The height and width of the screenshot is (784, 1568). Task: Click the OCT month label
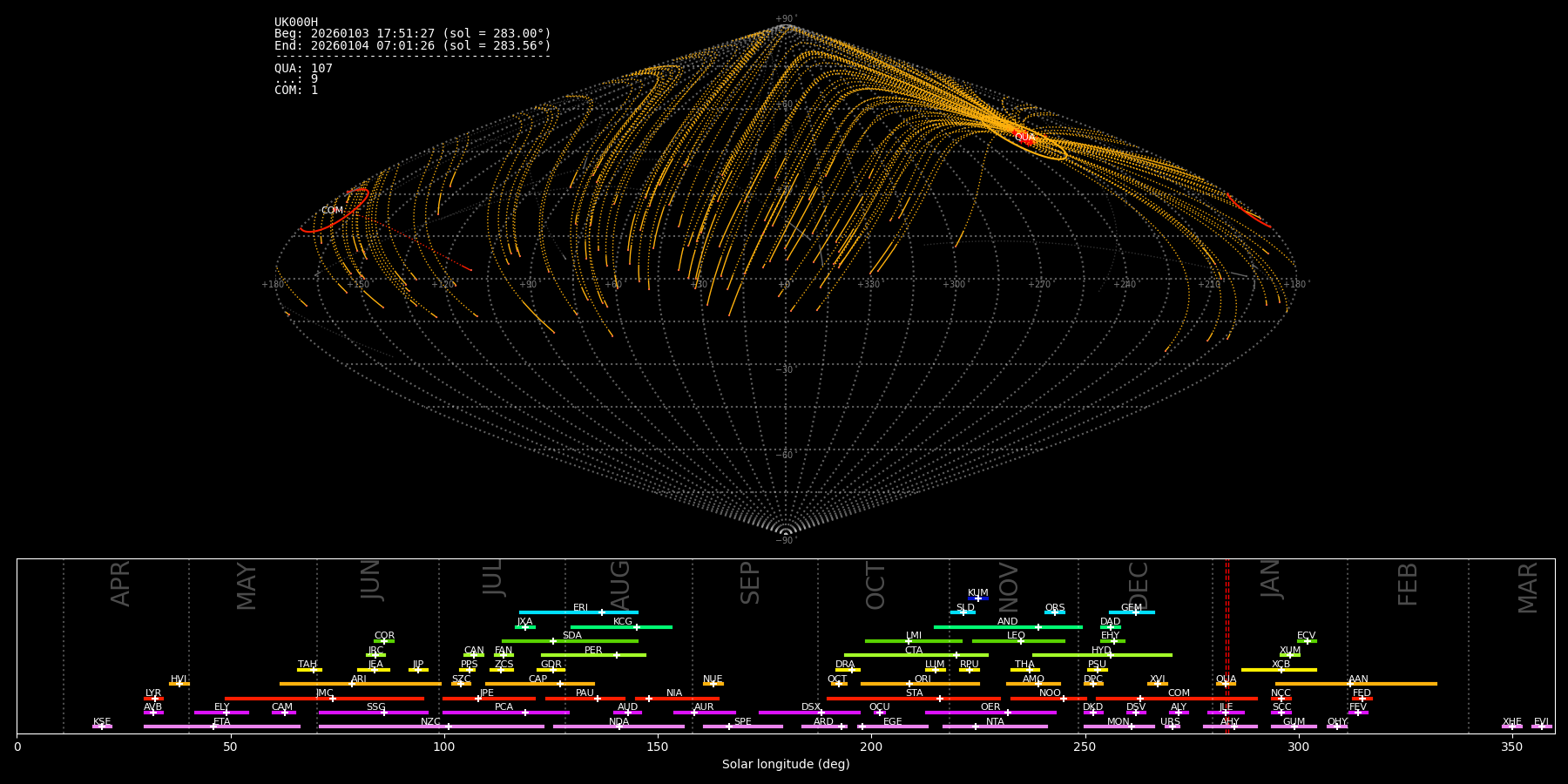click(x=875, y=585)
